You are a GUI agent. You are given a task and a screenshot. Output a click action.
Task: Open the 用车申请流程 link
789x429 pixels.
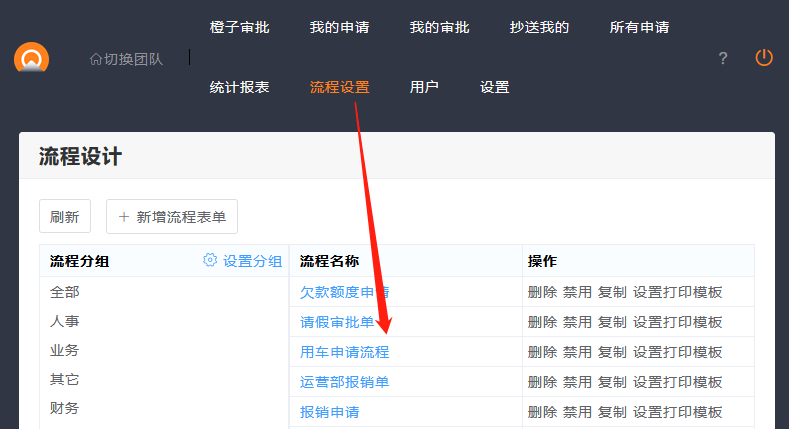[x=344, y=352]
